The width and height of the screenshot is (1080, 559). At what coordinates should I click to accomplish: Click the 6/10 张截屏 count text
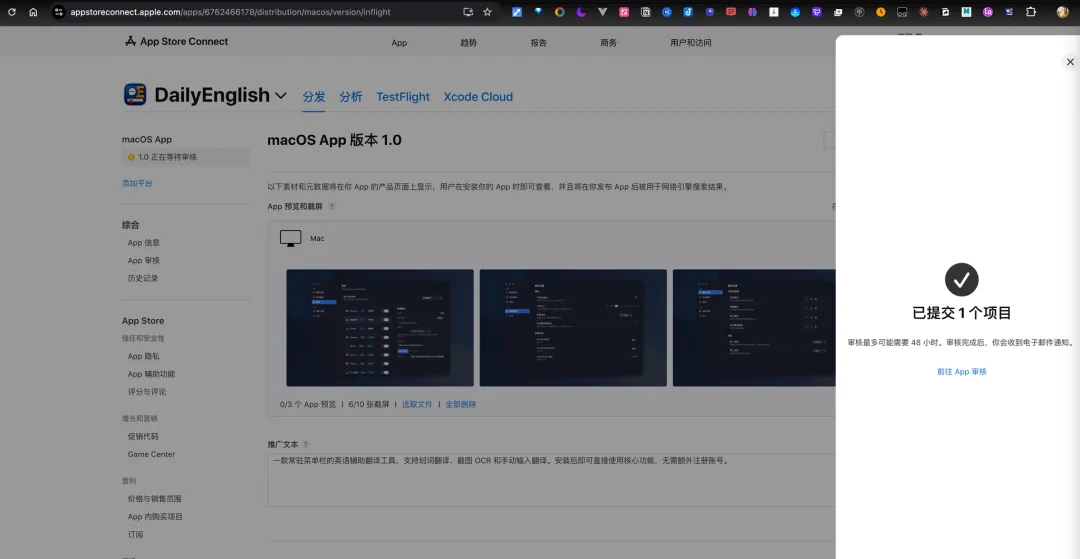point(369,404)
